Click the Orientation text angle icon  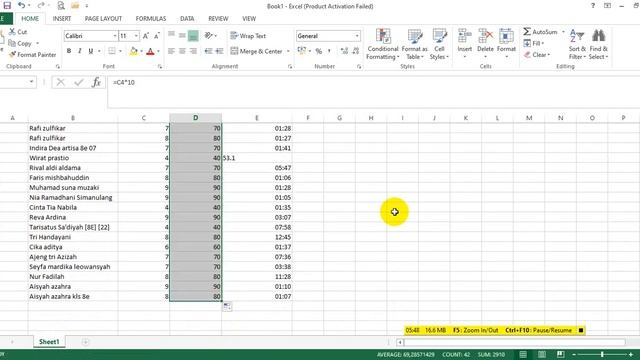[209, 36]
